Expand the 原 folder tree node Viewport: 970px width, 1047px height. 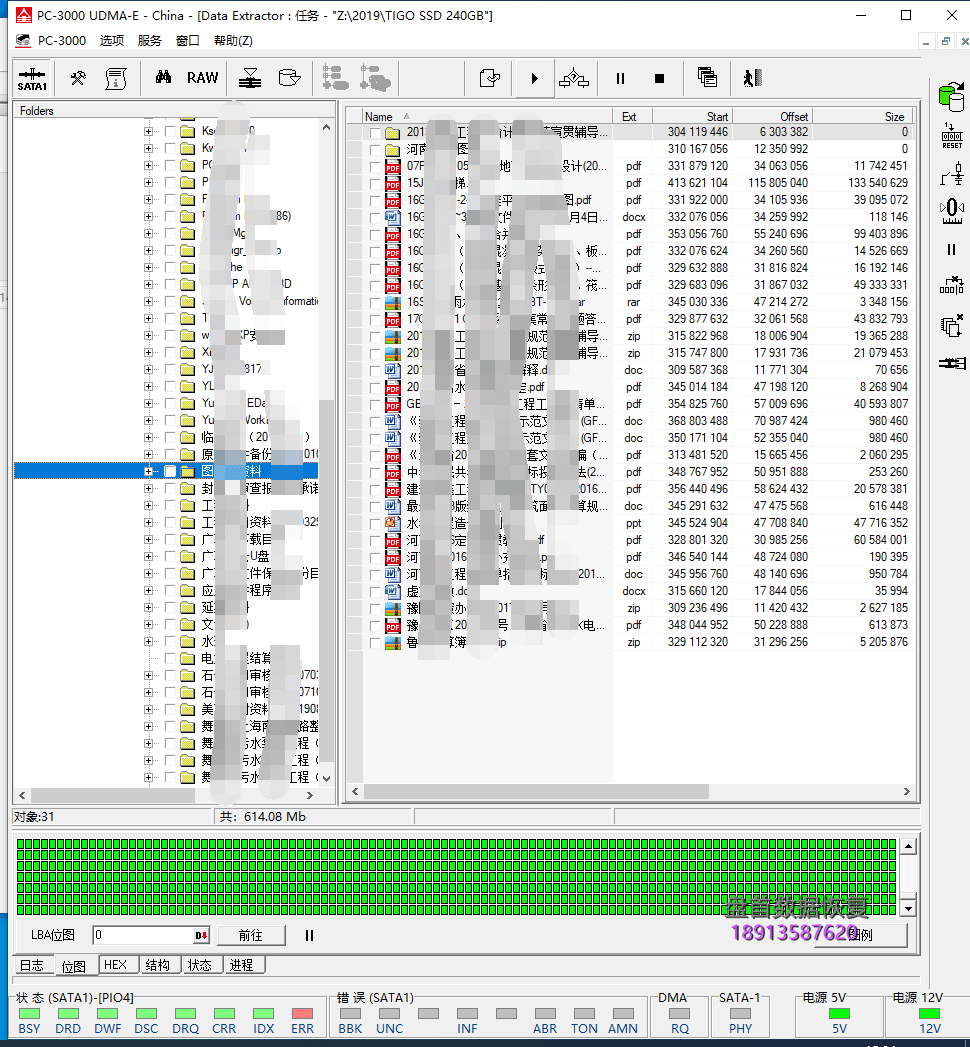point(148,454)
